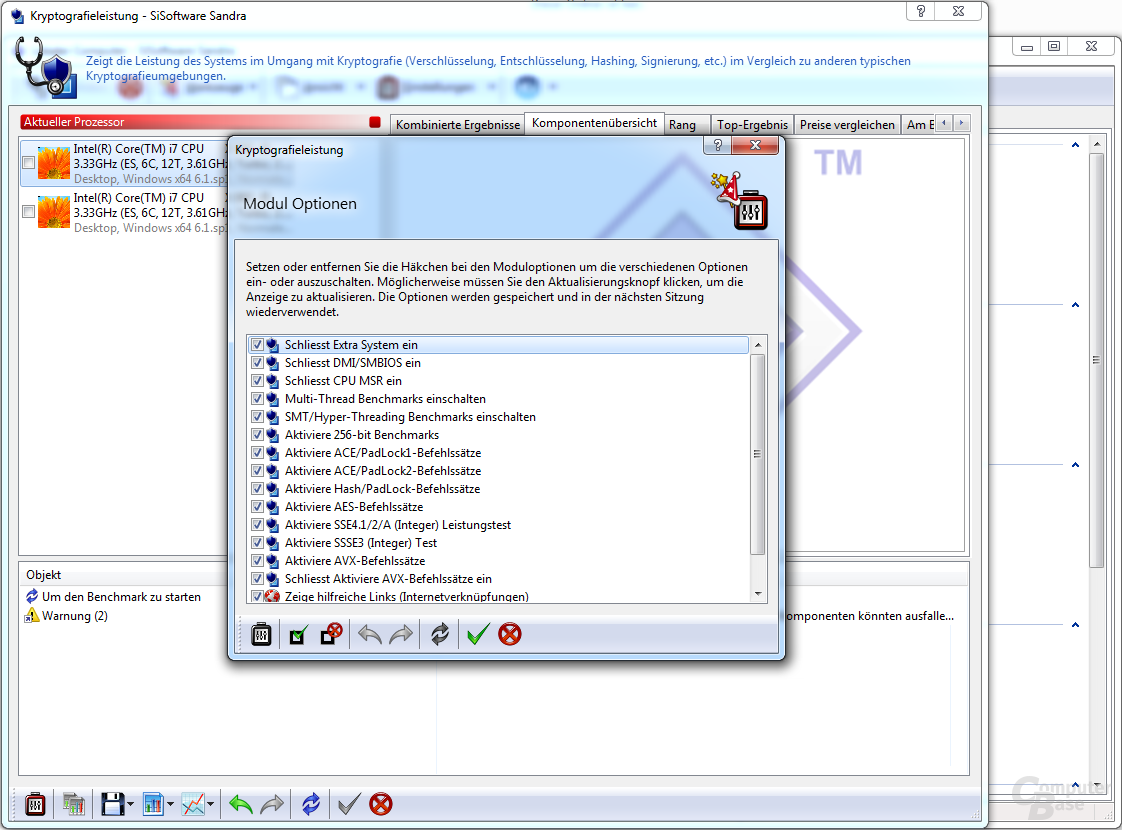This screenshot has height=830, width=1122.
Task: Toggle Schliesst CPU MSR ein checkbox
Action: tap(258, 381)
